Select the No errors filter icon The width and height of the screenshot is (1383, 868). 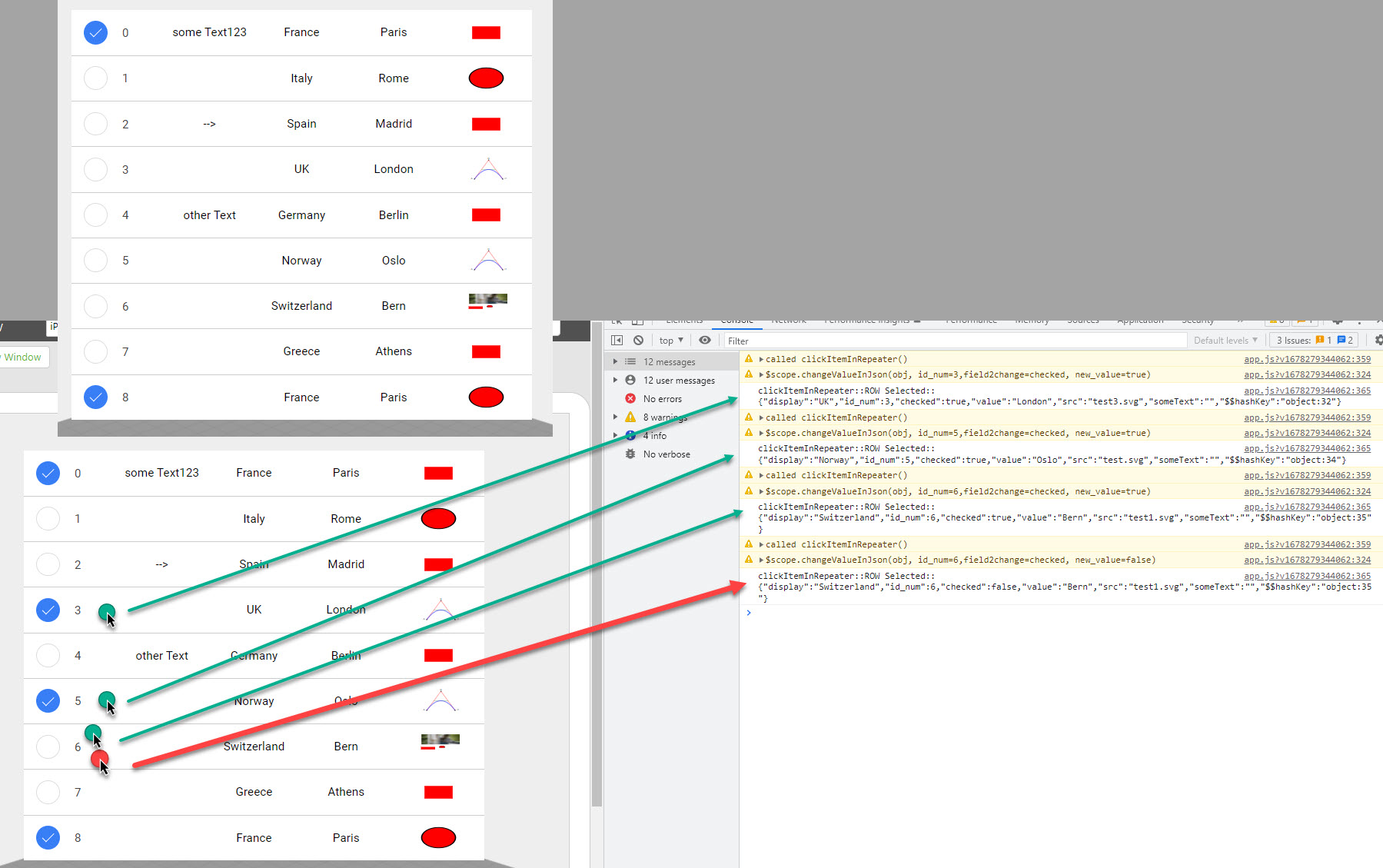630,398
